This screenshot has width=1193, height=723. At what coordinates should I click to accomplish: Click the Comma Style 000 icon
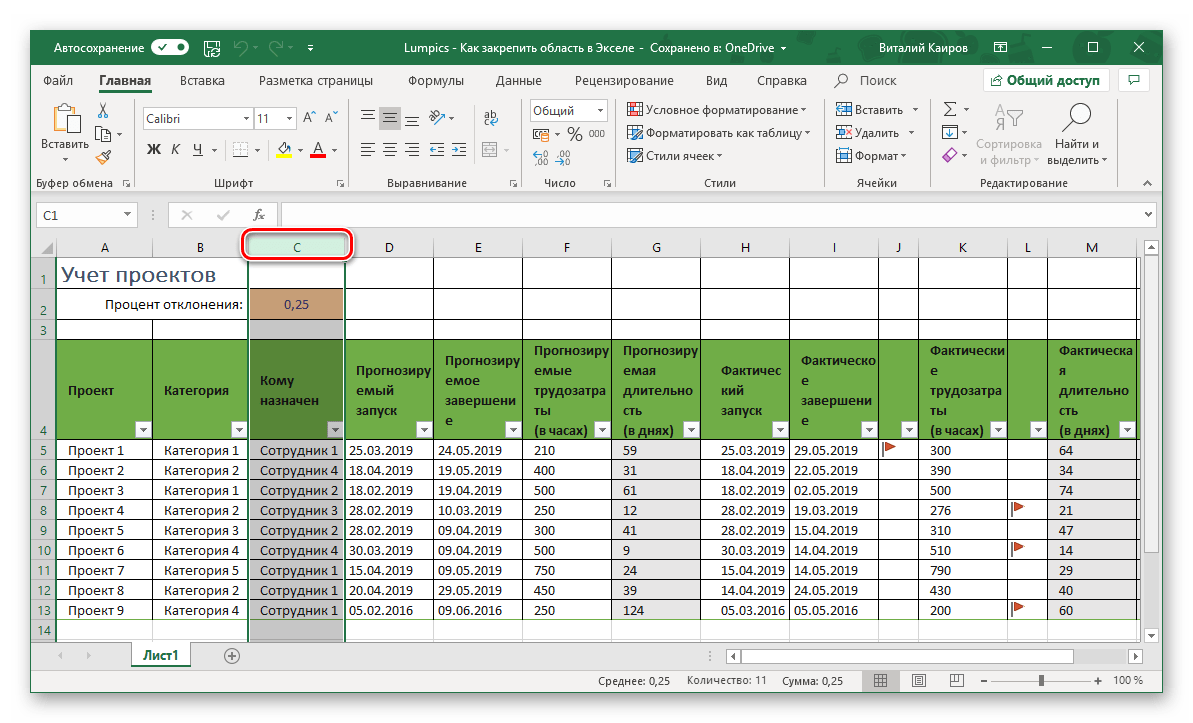597,134
